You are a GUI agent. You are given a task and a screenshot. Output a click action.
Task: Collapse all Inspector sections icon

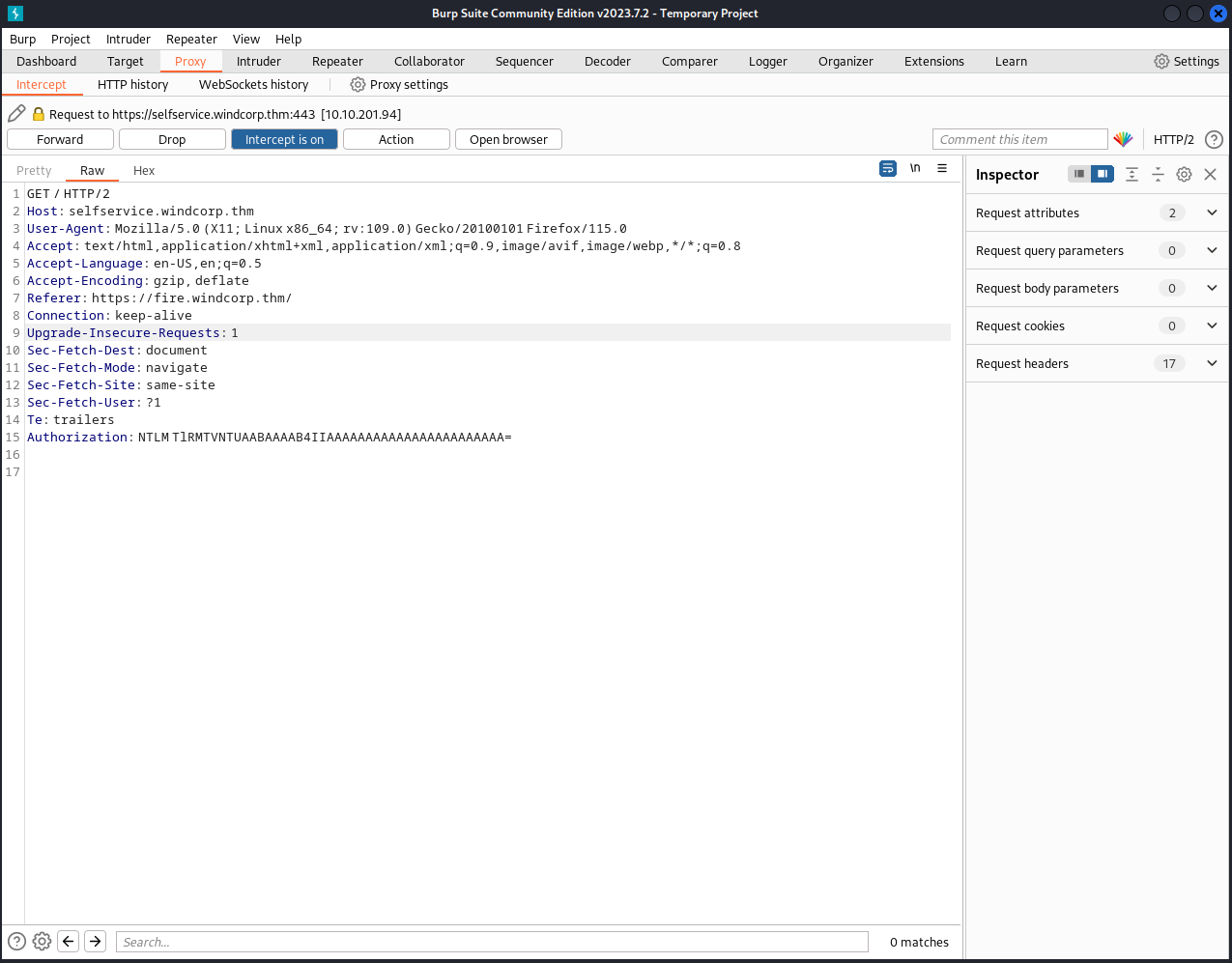coord(1158,175)
